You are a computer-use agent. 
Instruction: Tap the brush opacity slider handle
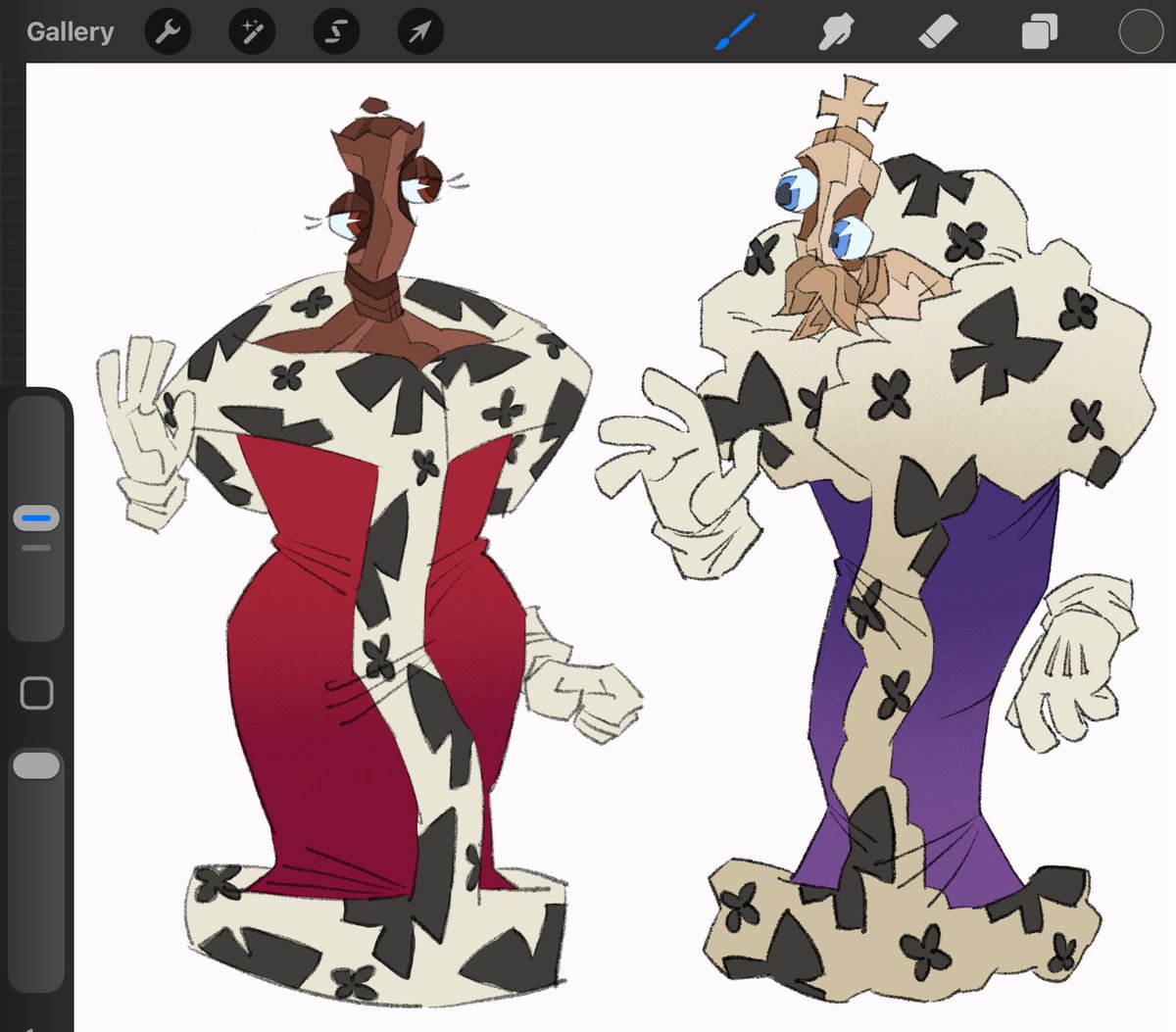pyautogui.click(x=36, y=765)
